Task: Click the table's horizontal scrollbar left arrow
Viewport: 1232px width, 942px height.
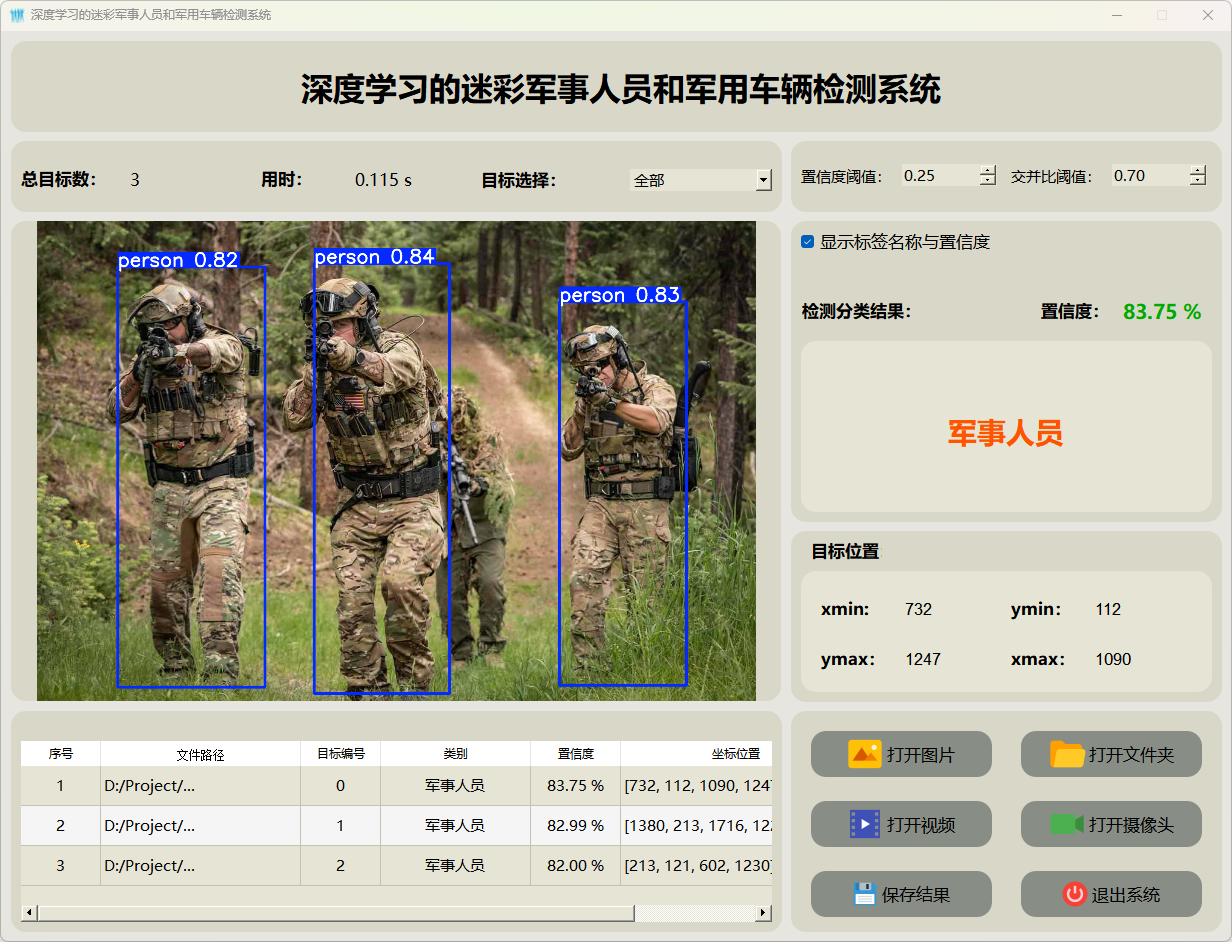Action: (29, 913)
